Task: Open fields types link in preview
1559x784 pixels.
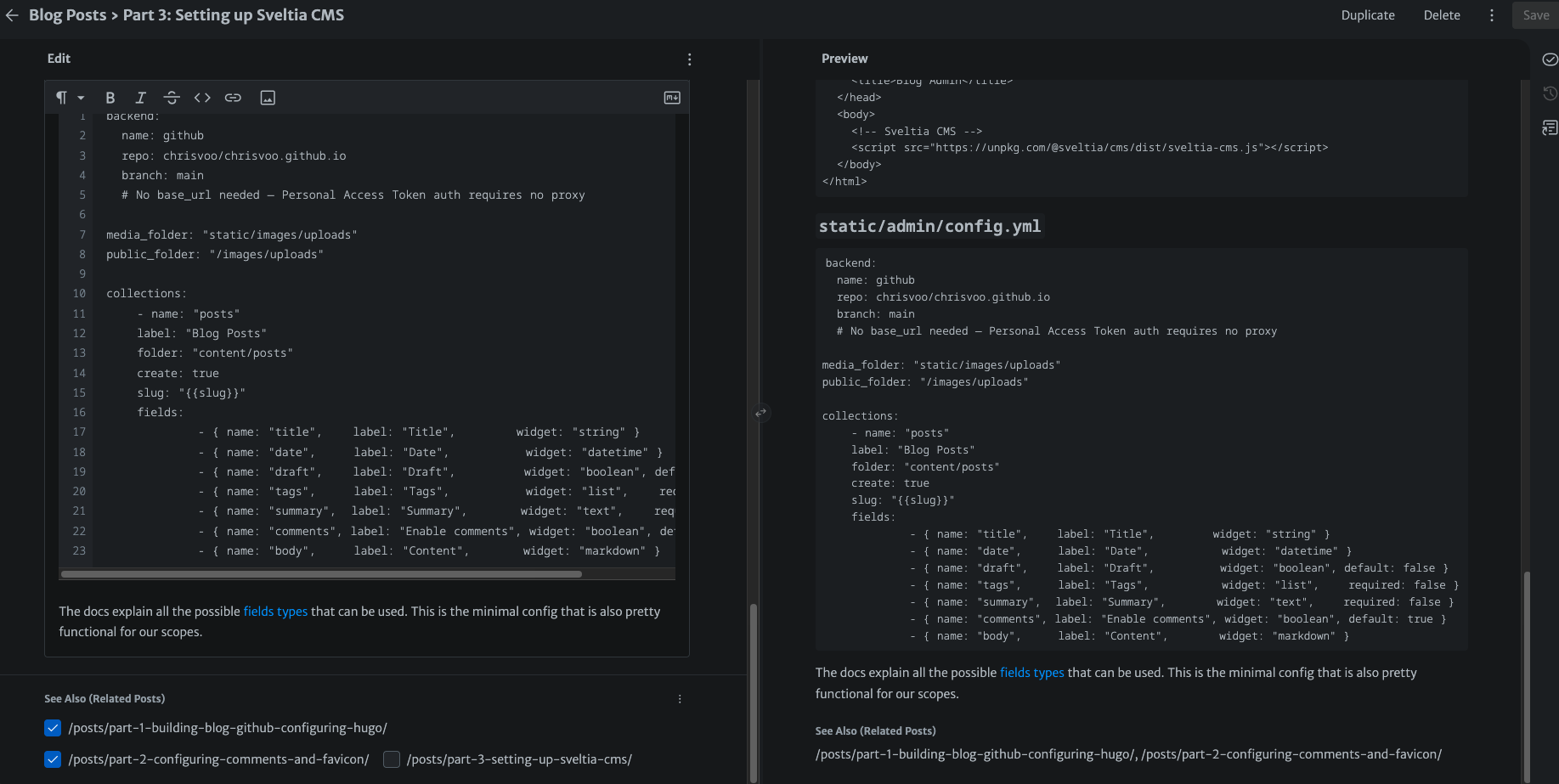Action: click(x=1031, y=673)
